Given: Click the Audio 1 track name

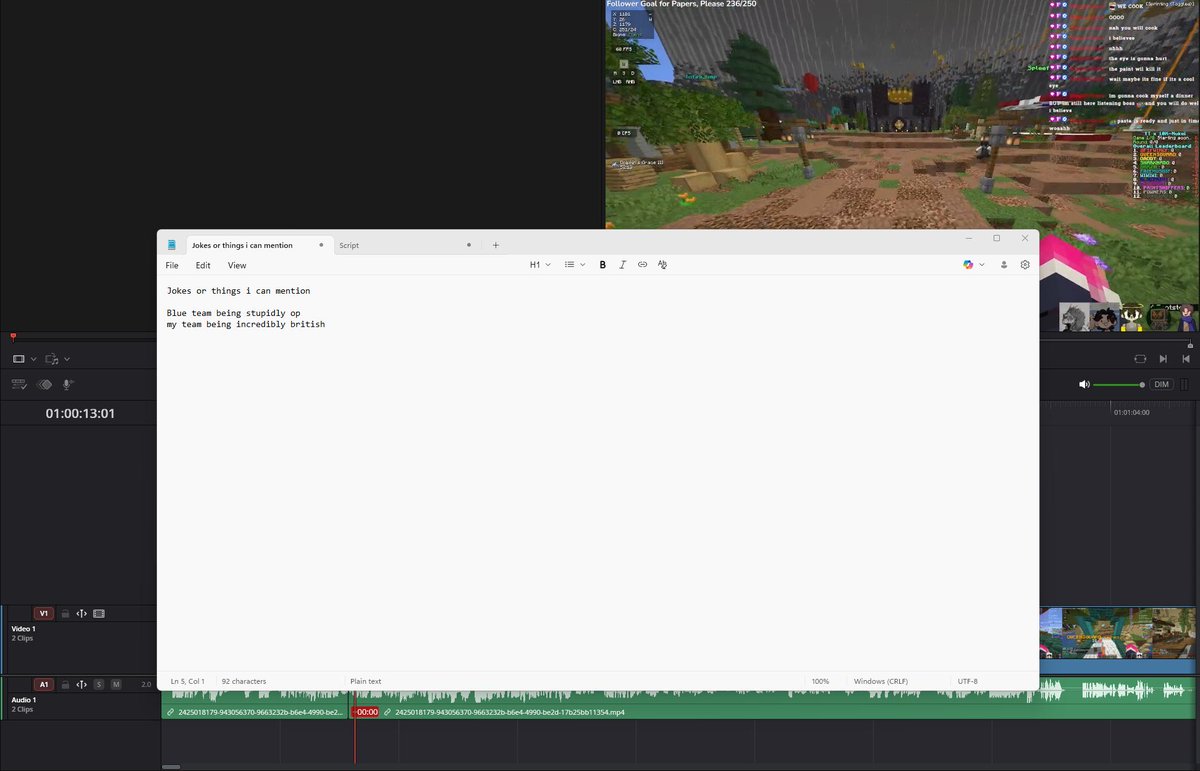Looking at the screenshot, I should tap(23, 700).
